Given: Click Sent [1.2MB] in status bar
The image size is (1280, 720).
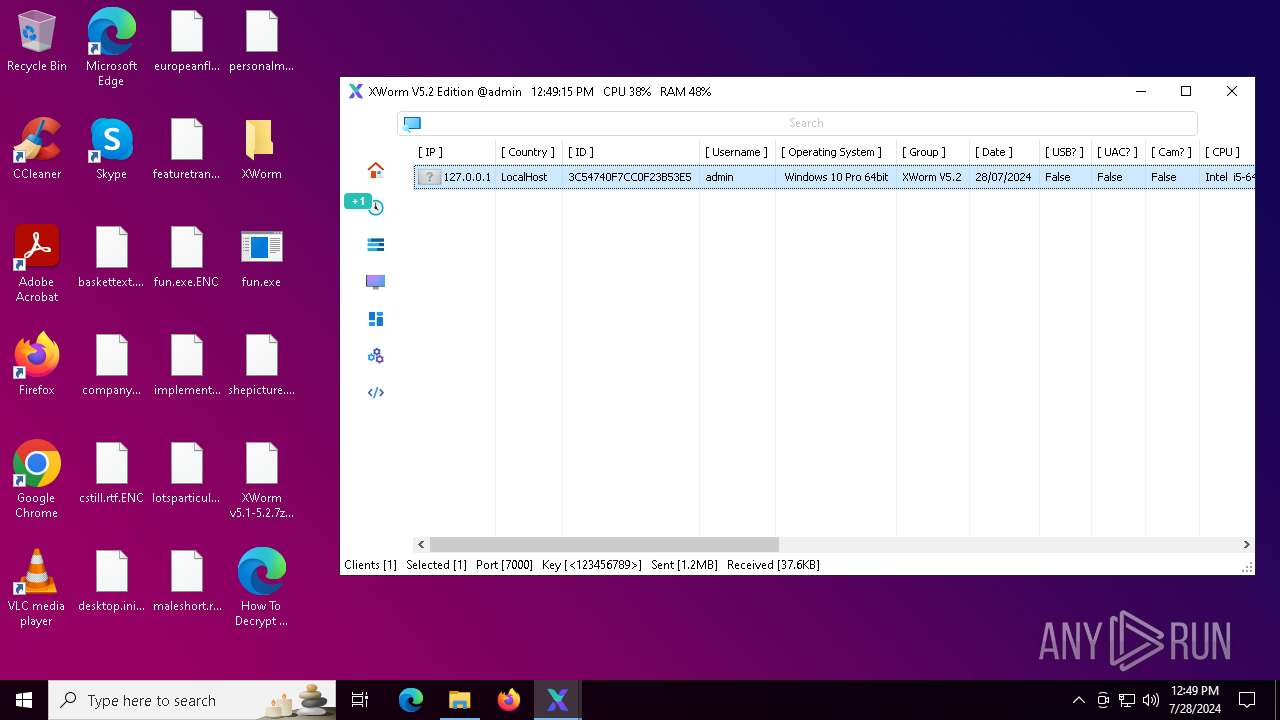Looking at the screenshot, I should [684, 565].
